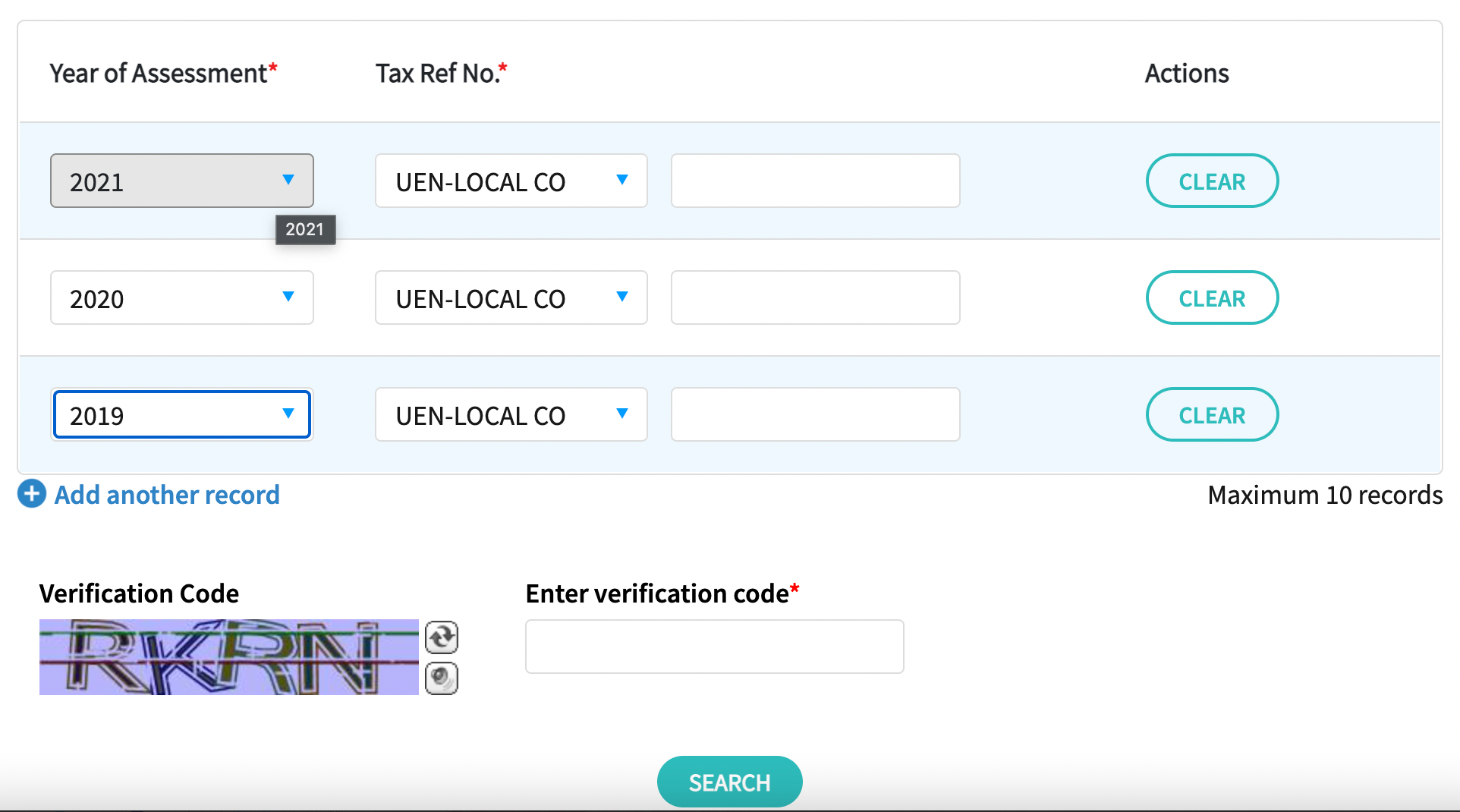Open the 2021 year of assessment dropdown
Screen dimensions: 1460x812
click(182, 181)
